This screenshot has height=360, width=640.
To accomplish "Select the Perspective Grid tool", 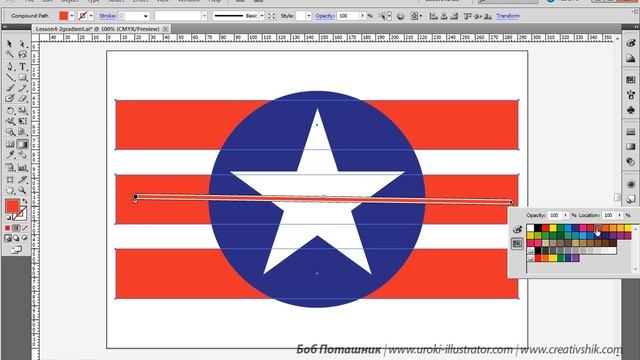I will click(22, 132).
